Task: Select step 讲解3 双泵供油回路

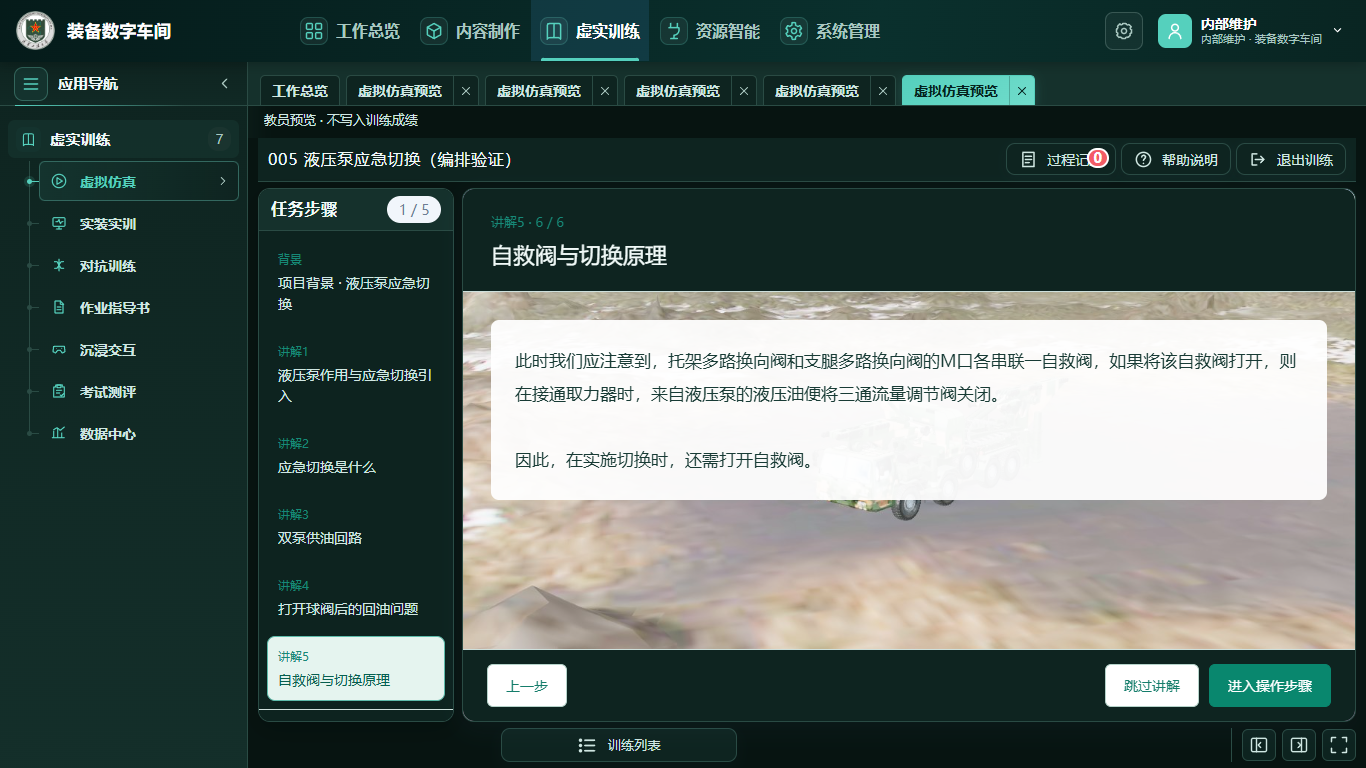Action: click(356, 526)
